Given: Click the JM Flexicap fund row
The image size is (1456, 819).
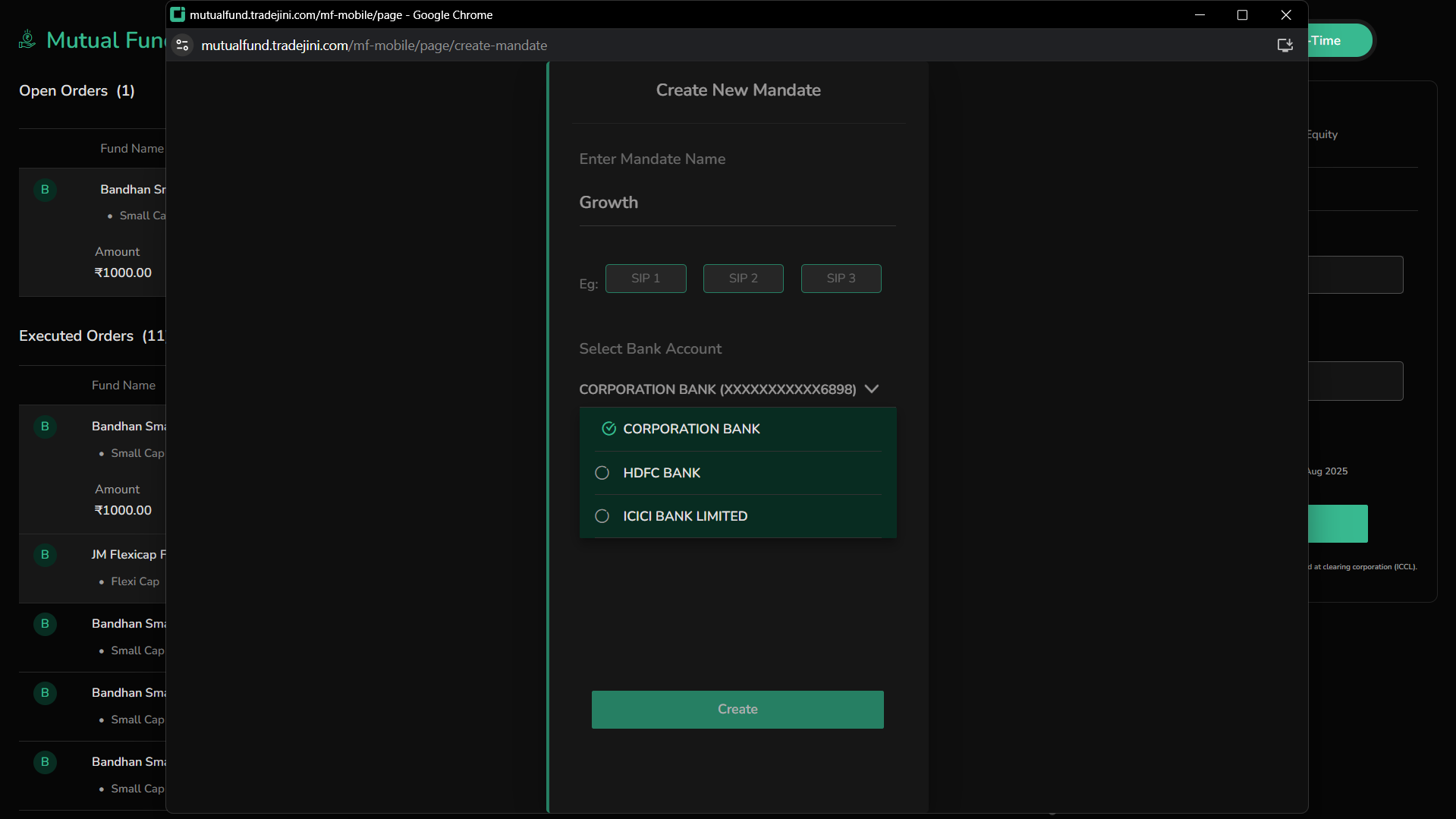Looking at the screenshot, I should click(x=93, y=569).
